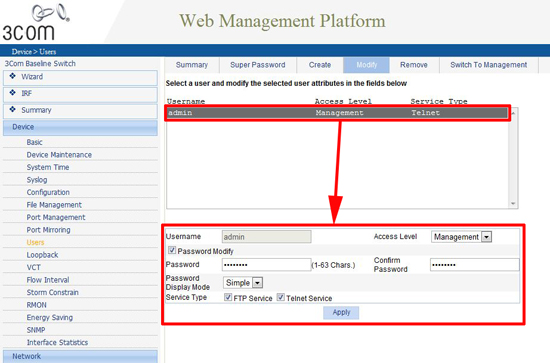Select the admin user row

pos(337,113)
